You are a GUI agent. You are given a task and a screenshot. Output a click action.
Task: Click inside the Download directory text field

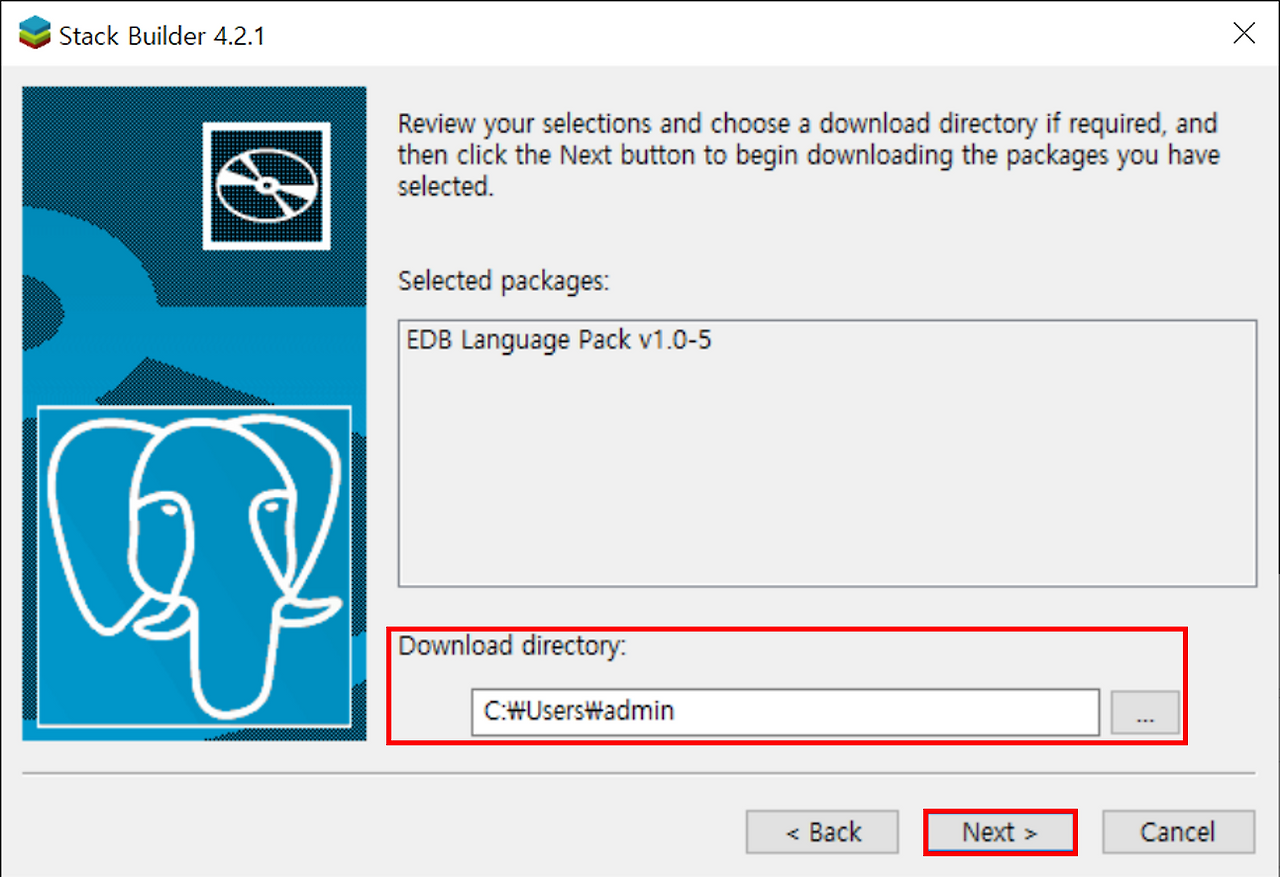[x=785, y=712]
